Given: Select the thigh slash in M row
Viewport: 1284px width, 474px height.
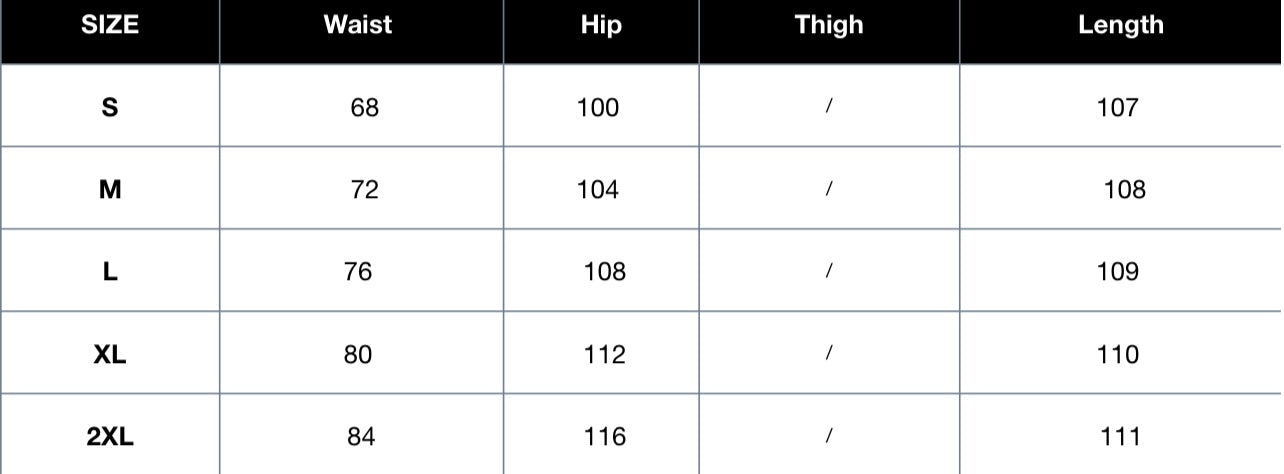Looking at the screenshot, I should (x=829, y=189).
